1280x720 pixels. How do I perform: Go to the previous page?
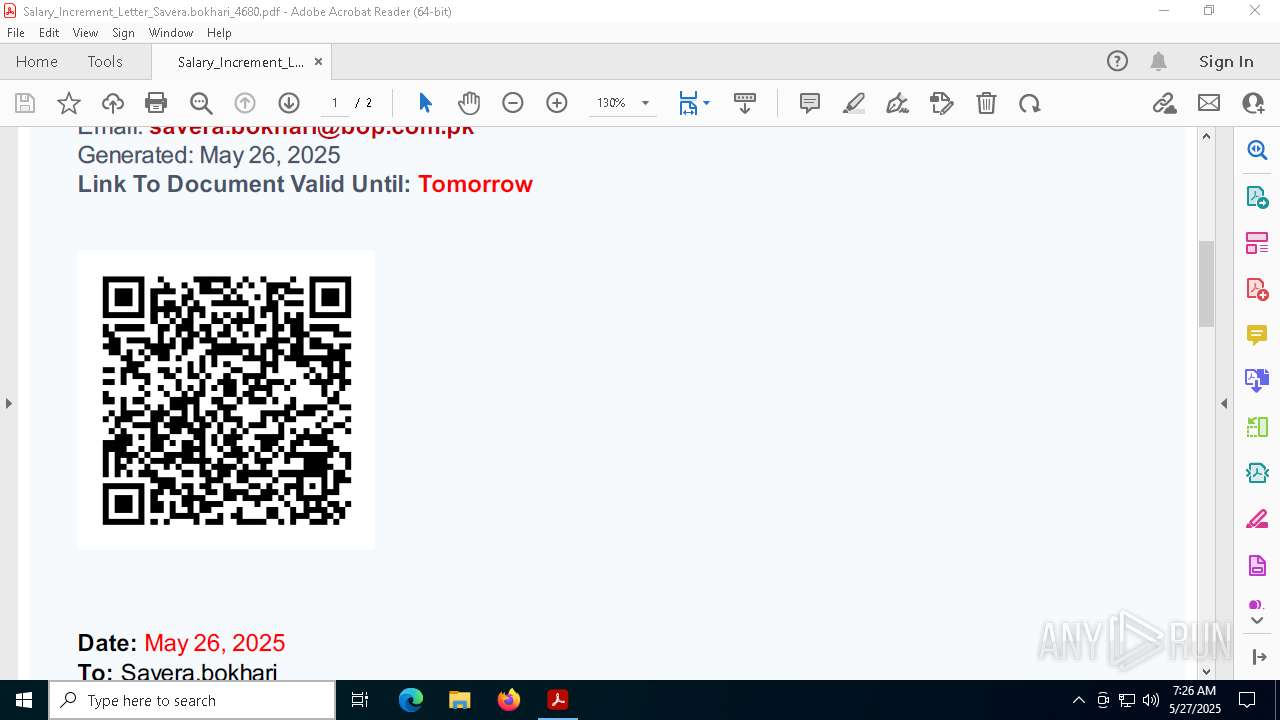tap(245, 103)
